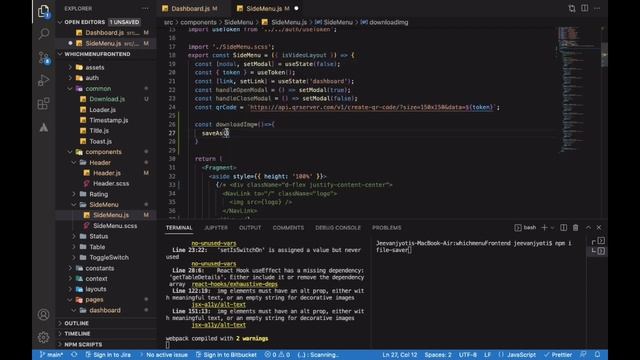Click the sync changes icon in status bar
This screenshot has height=360, width=640.
(x=74, y=354)
